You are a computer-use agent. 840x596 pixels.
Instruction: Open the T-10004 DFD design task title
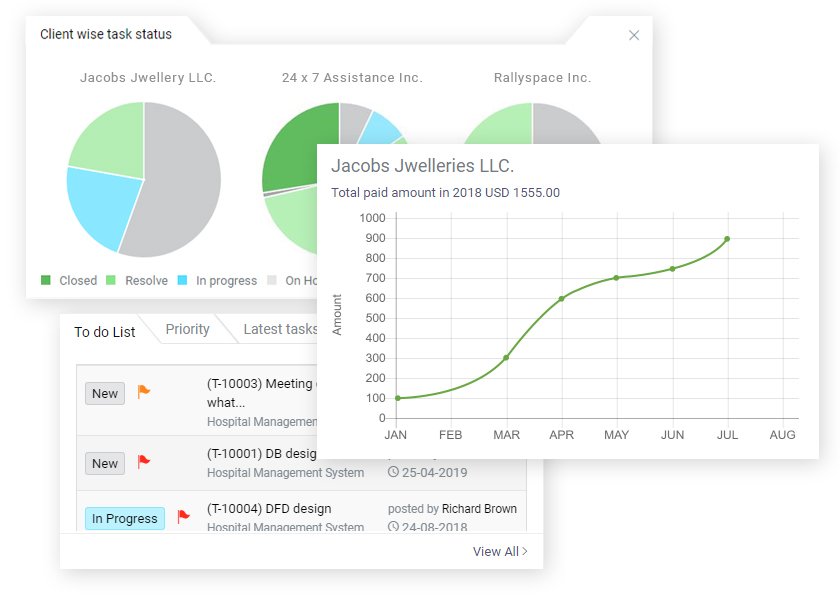click(269, 508)
